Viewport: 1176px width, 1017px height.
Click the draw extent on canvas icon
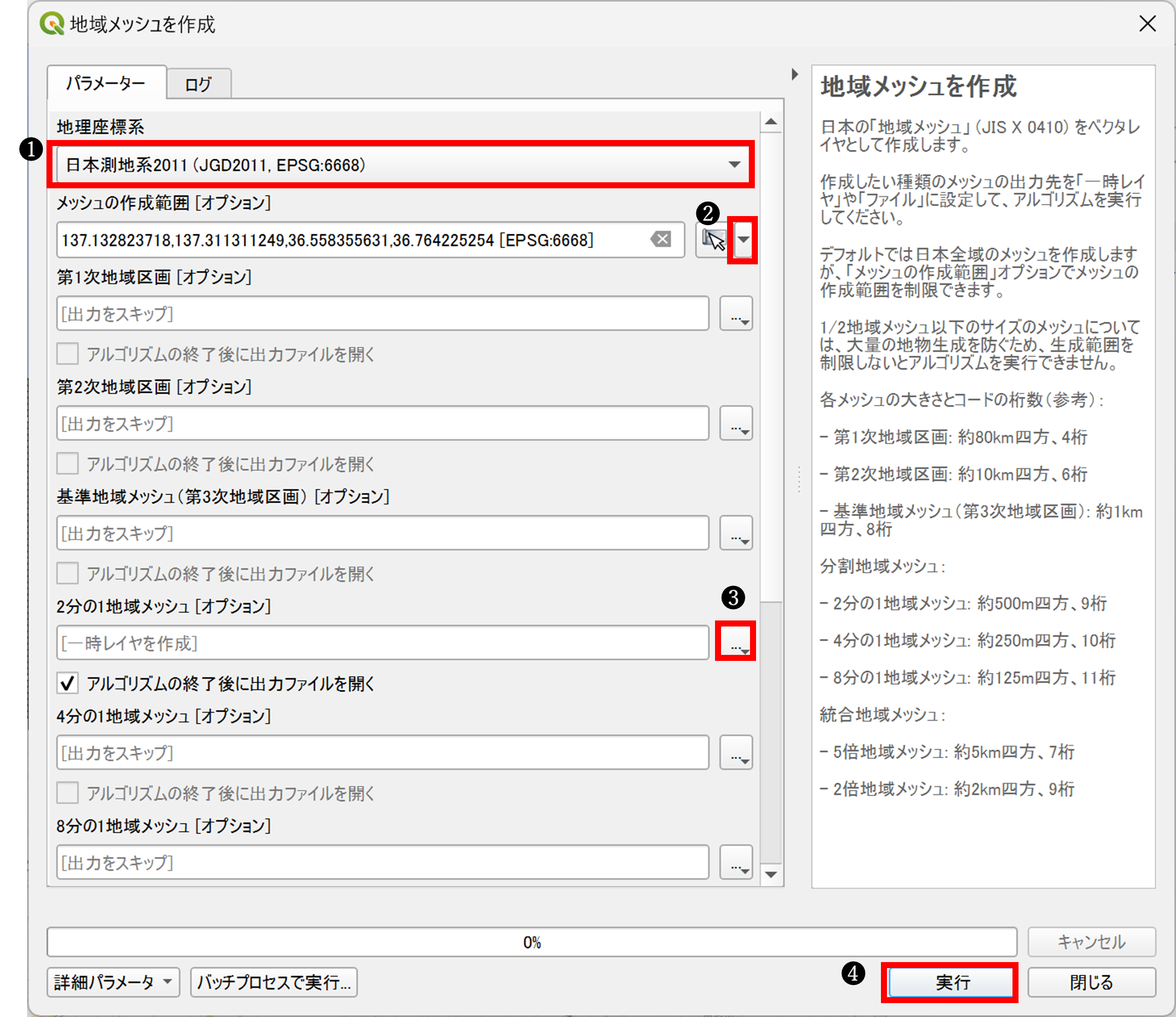[x=713, y=240]
